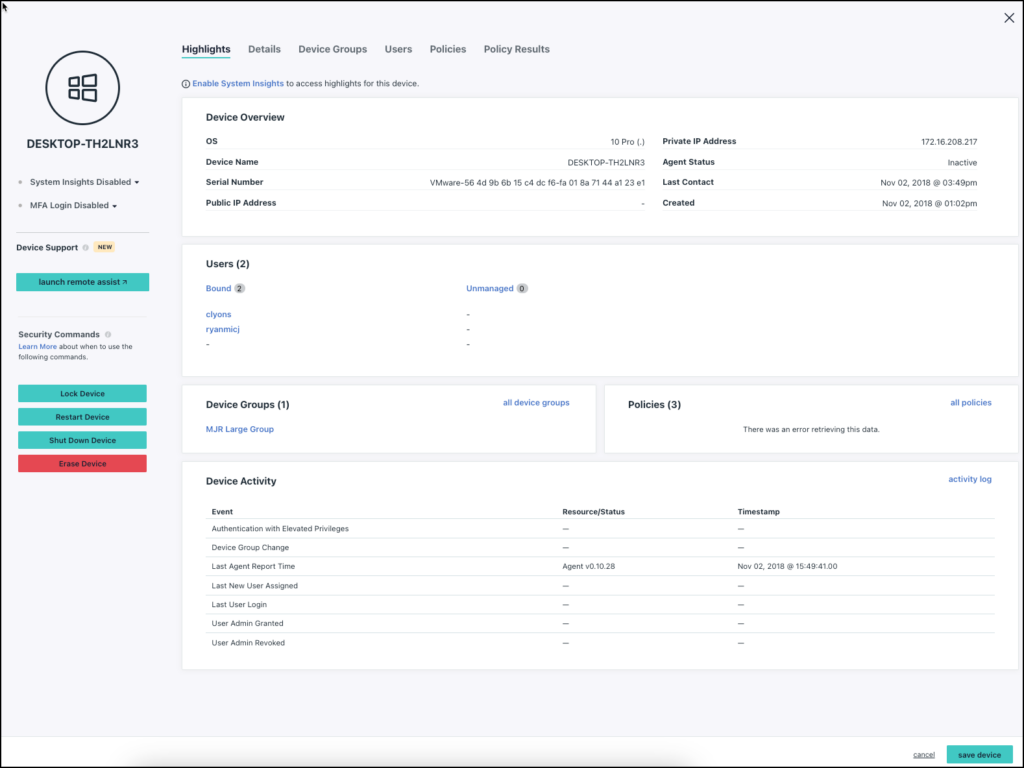
Task: Click the Lock Device button
Action: coord(82,393)
